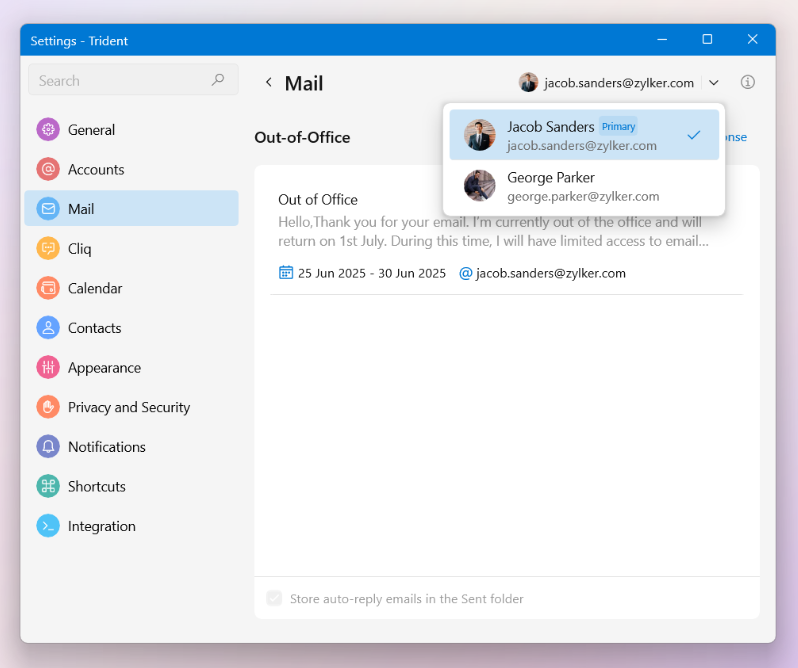Click the Accounts @ icon in sidebar
This screenshot has width=798, height=668.
click(x=48, y=169)
